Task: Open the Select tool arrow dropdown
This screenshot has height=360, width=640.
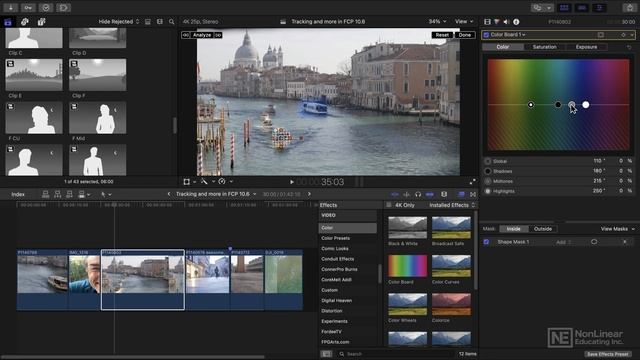Action: [106, 194]
